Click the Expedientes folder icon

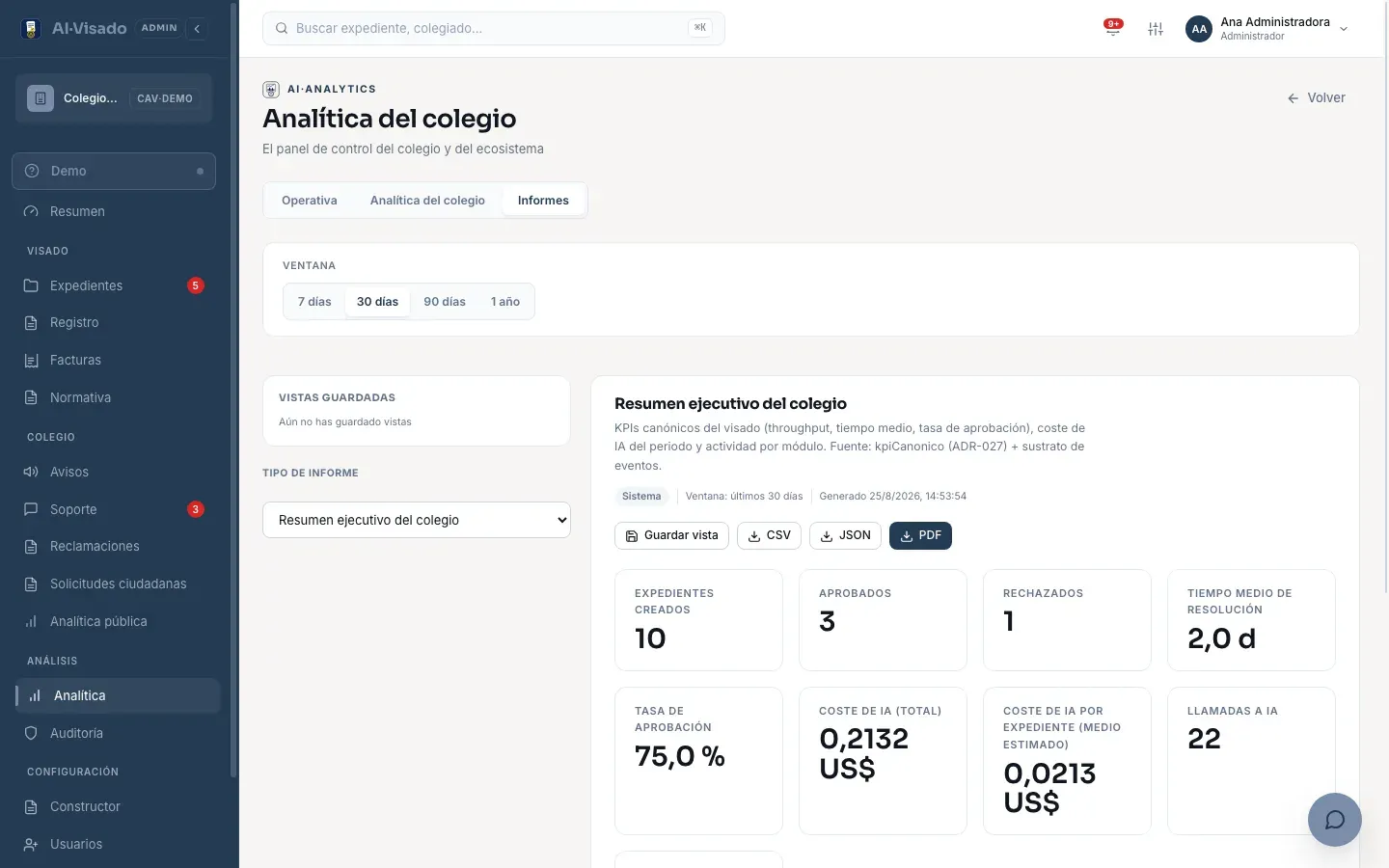(x=31, y=285)
